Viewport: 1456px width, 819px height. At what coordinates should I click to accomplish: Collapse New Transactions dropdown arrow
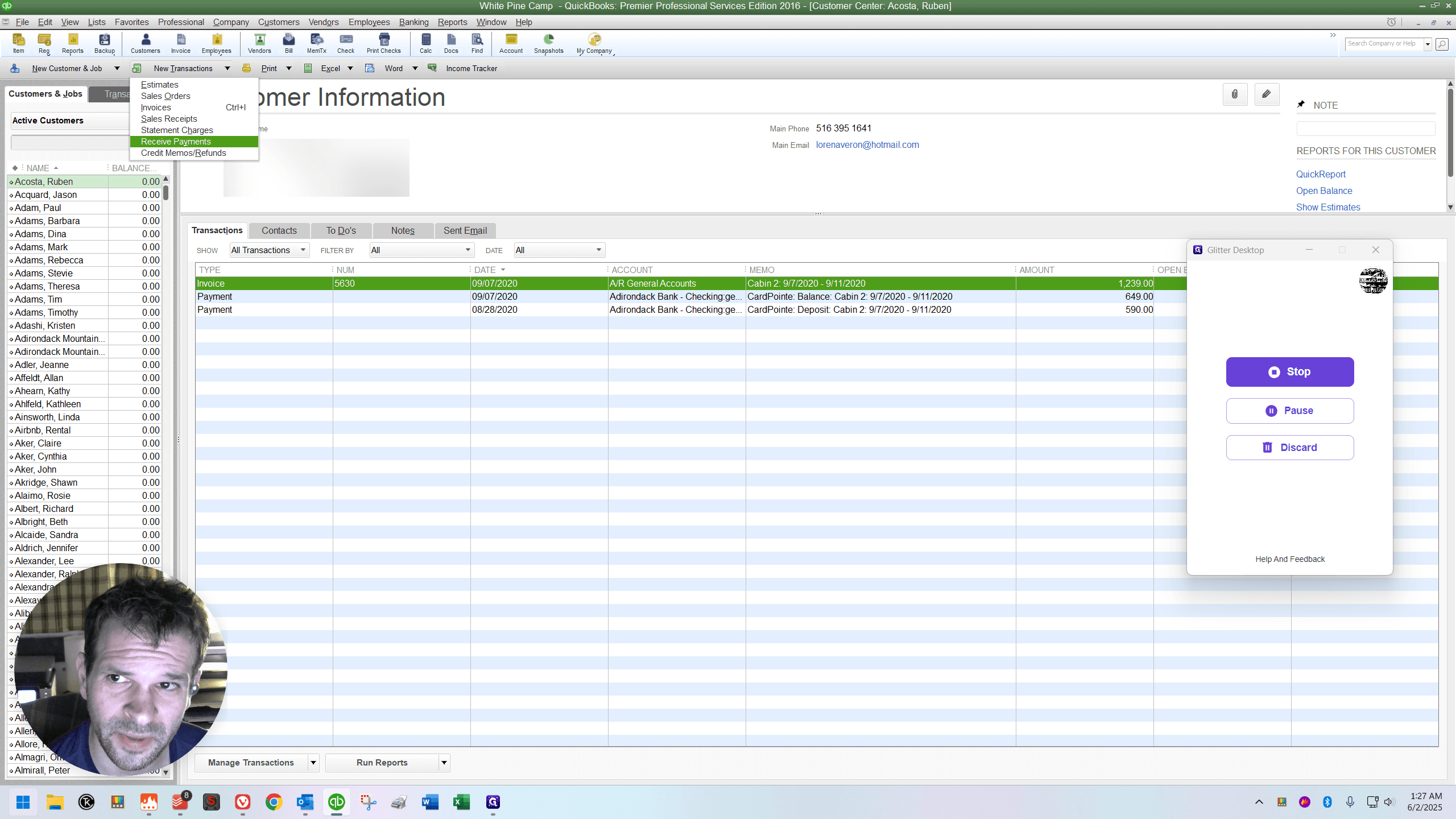[227, 68]
